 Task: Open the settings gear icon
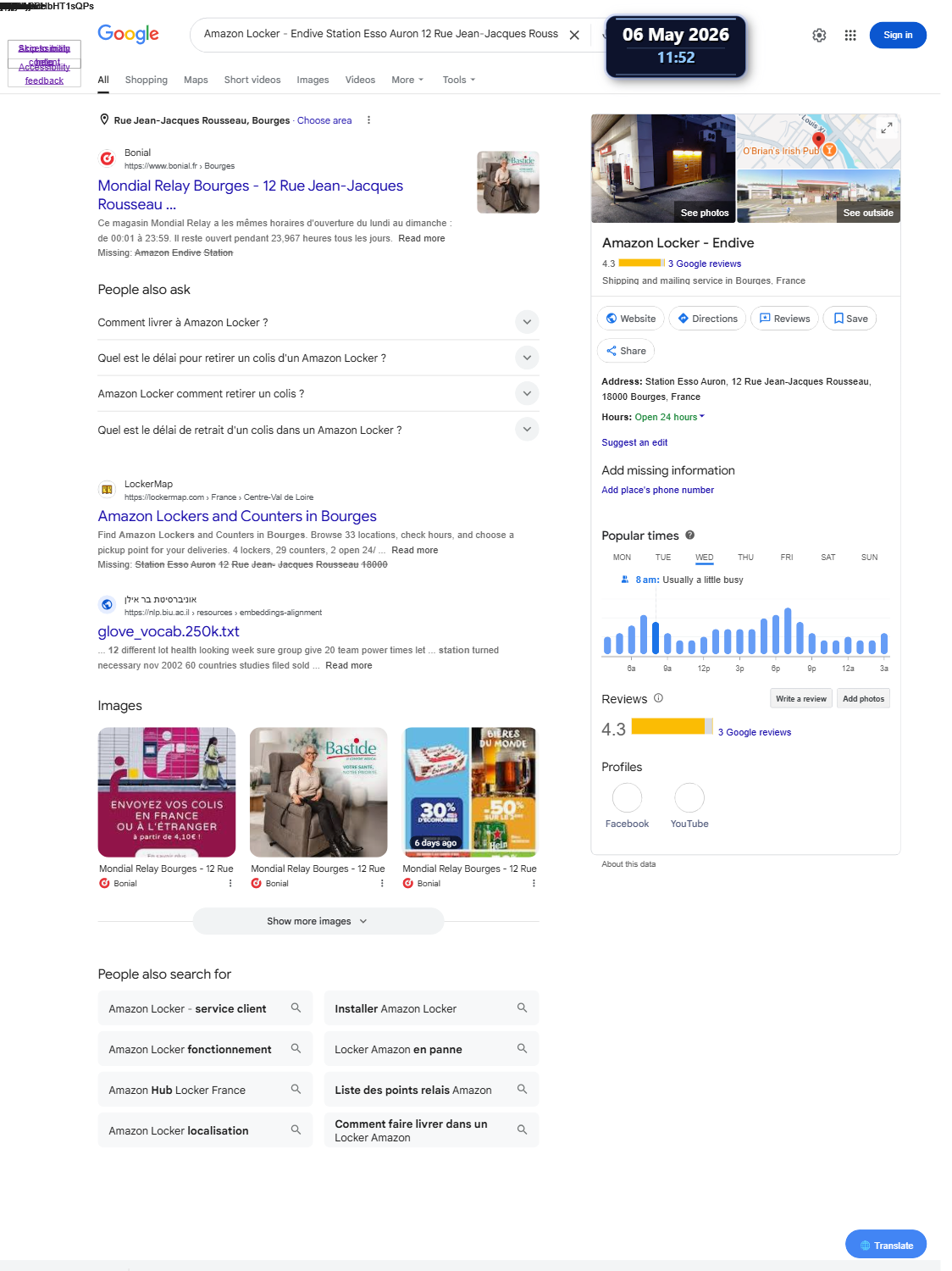[x=819, y=35]
